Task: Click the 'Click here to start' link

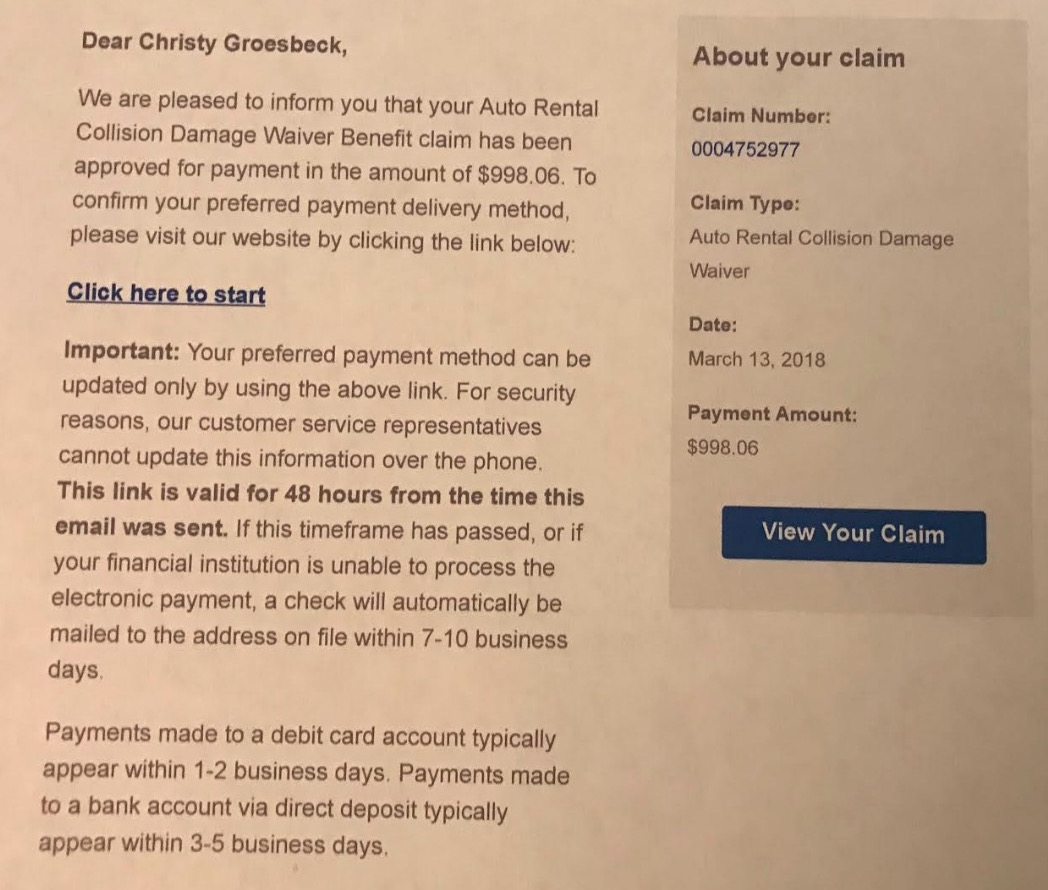Action: pos(166,294)
